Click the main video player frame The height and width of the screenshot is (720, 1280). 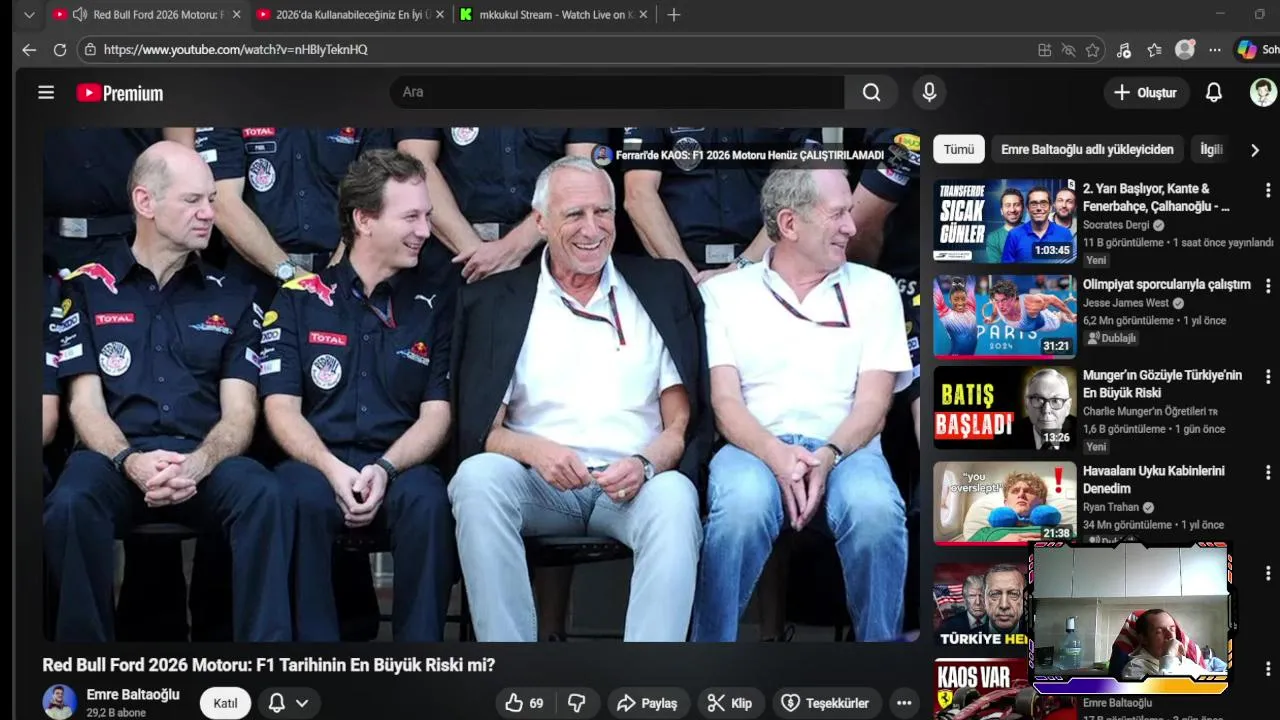(481, 384)
